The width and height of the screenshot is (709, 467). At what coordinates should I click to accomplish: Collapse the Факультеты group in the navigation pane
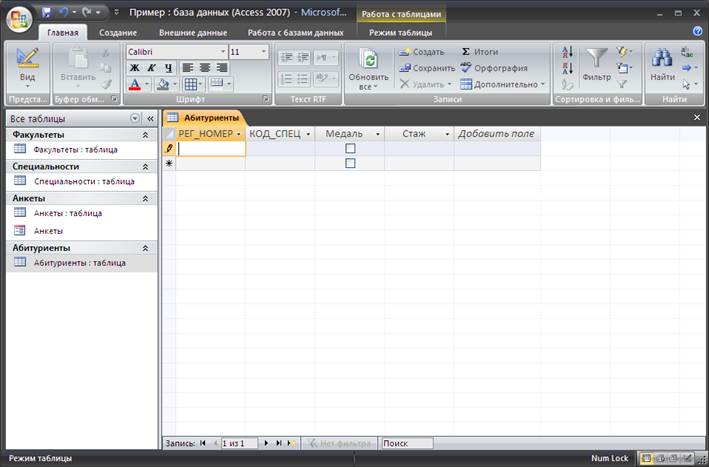(x=145, y=135)
